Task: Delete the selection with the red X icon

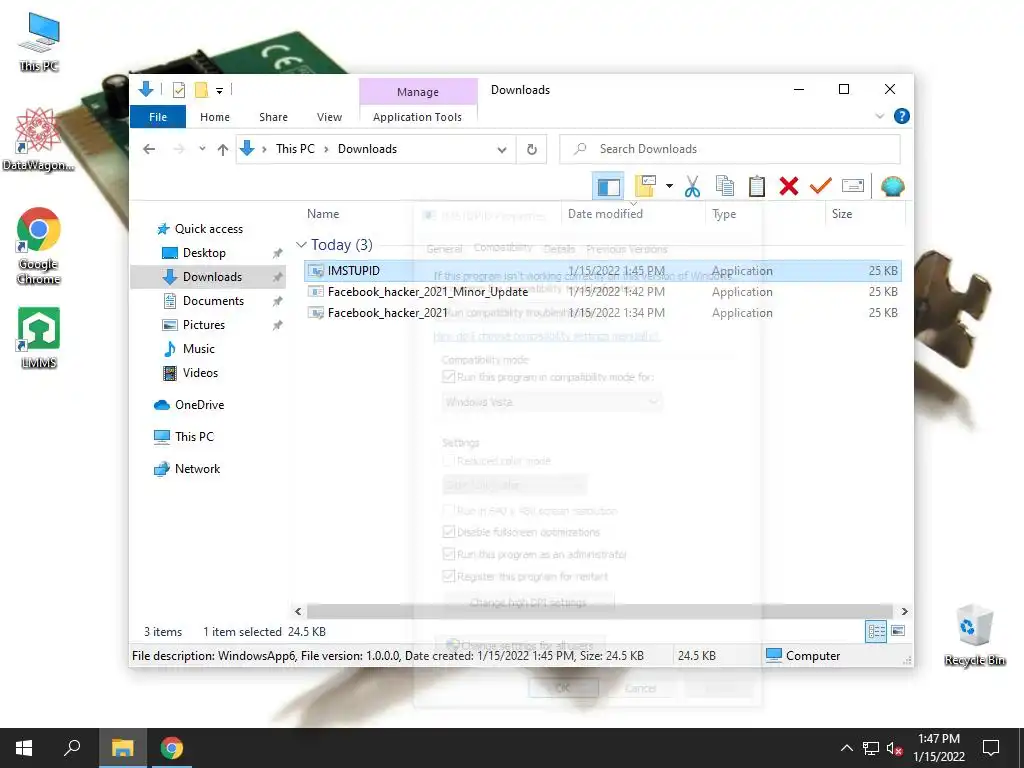Action: coord(789,186)
